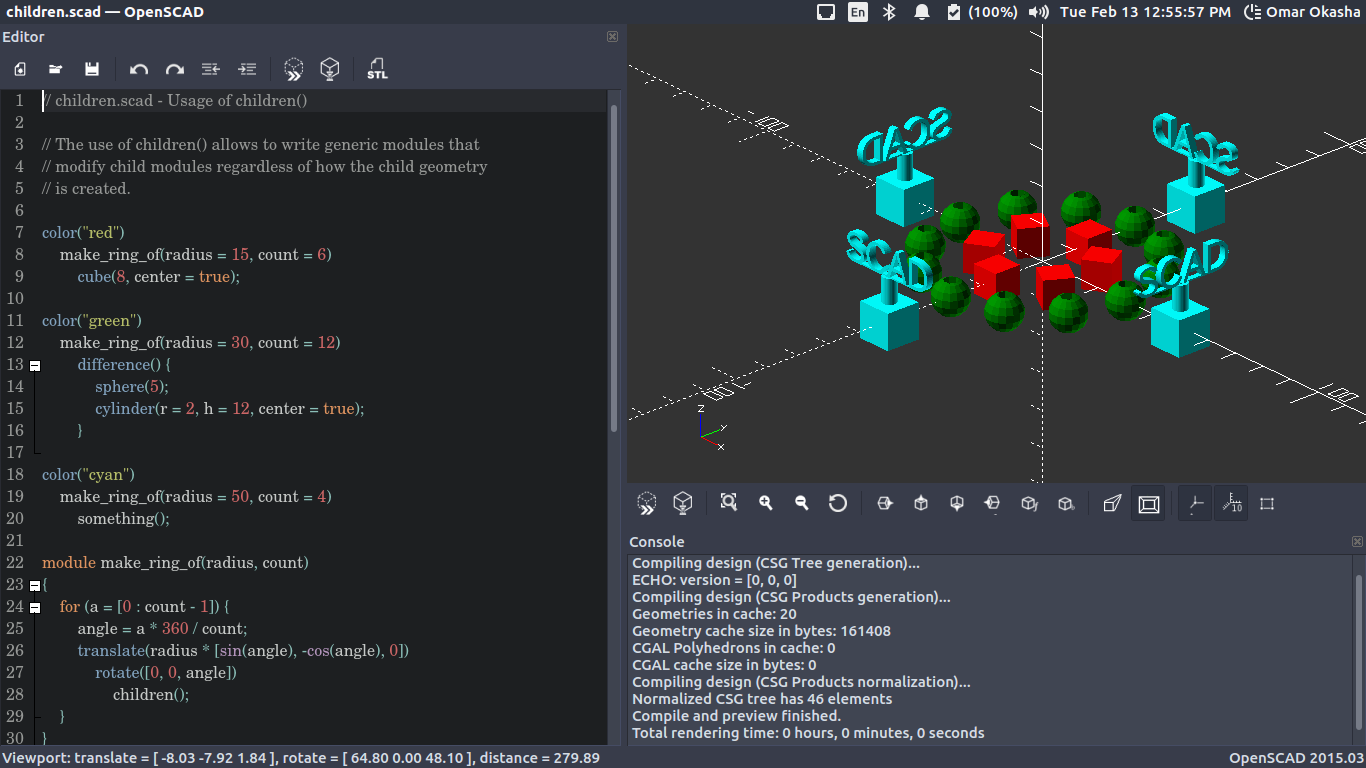Redo the edit in the editor toolbar
Viewport: 1366px width, 768px height.
(175, 69)
